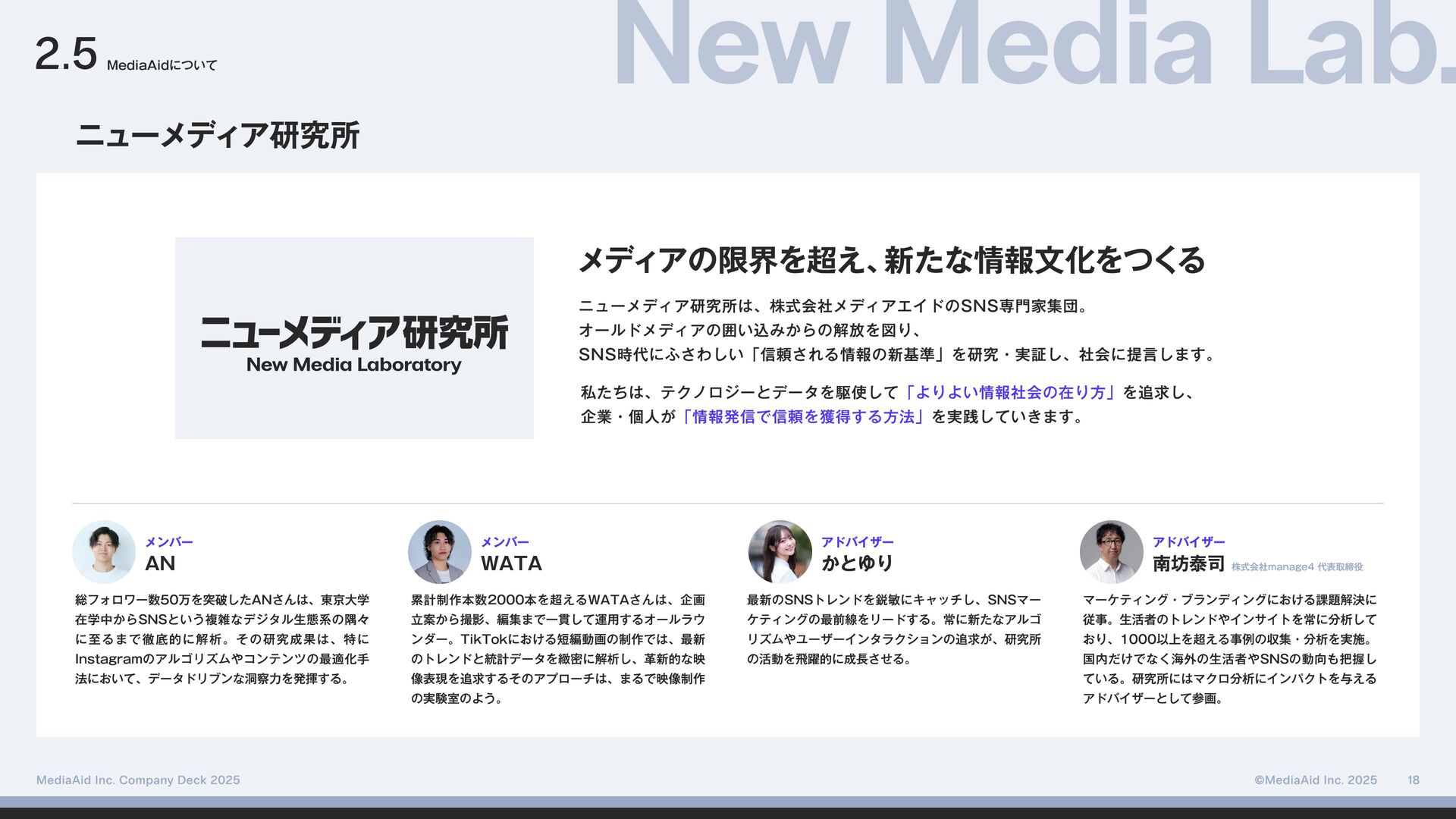The image size is (1456, 819).
Task: Click the footer MediaAid Inc. Company Deck 2025
Action: [138, 780]
